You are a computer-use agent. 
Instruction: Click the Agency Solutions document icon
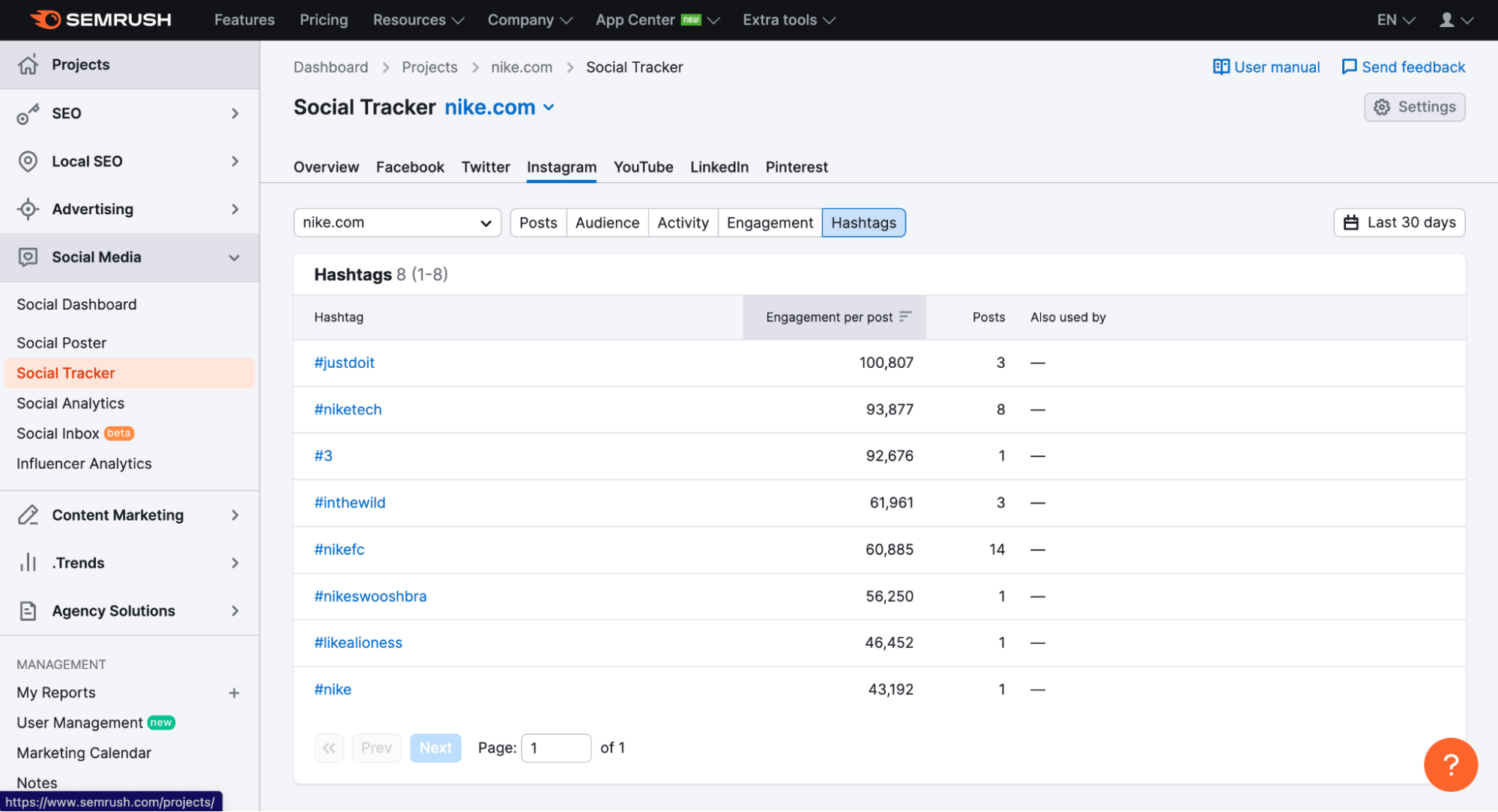pyautogui.click(x=28, y=611)
